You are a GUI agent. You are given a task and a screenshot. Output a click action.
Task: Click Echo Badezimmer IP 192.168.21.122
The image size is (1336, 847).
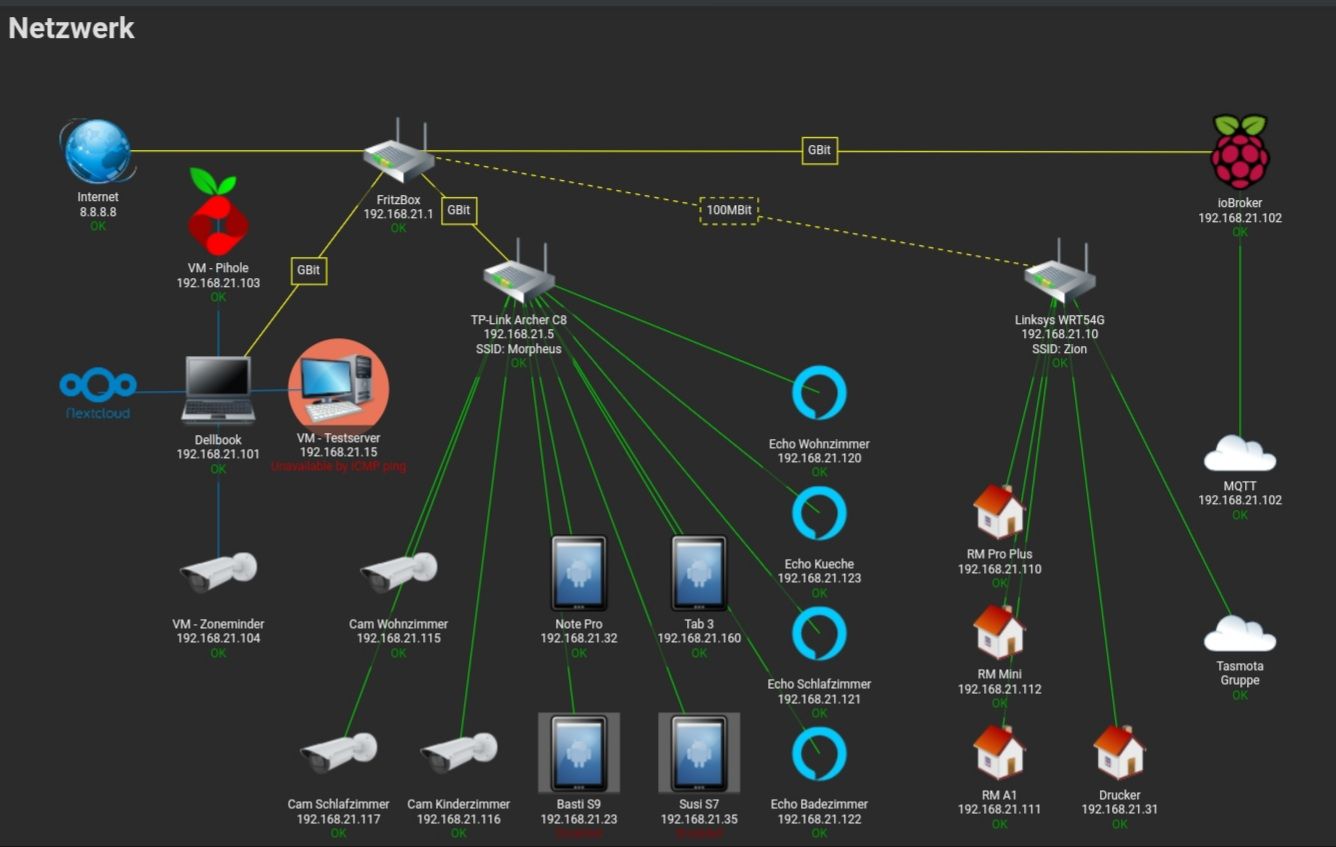pos(819,819)
